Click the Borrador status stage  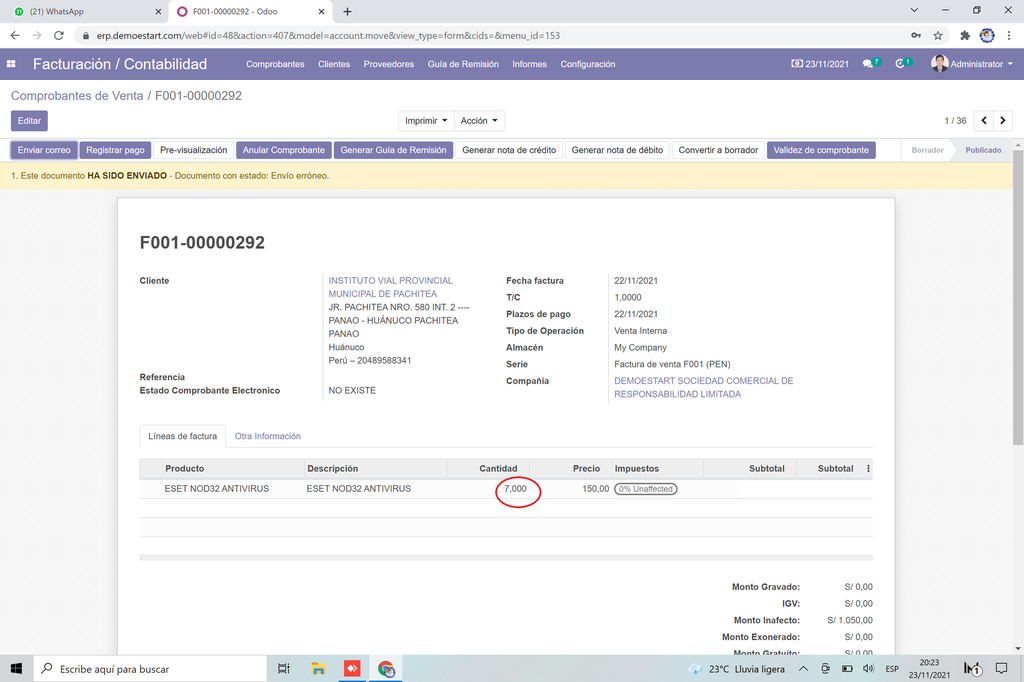coord(927,150)
